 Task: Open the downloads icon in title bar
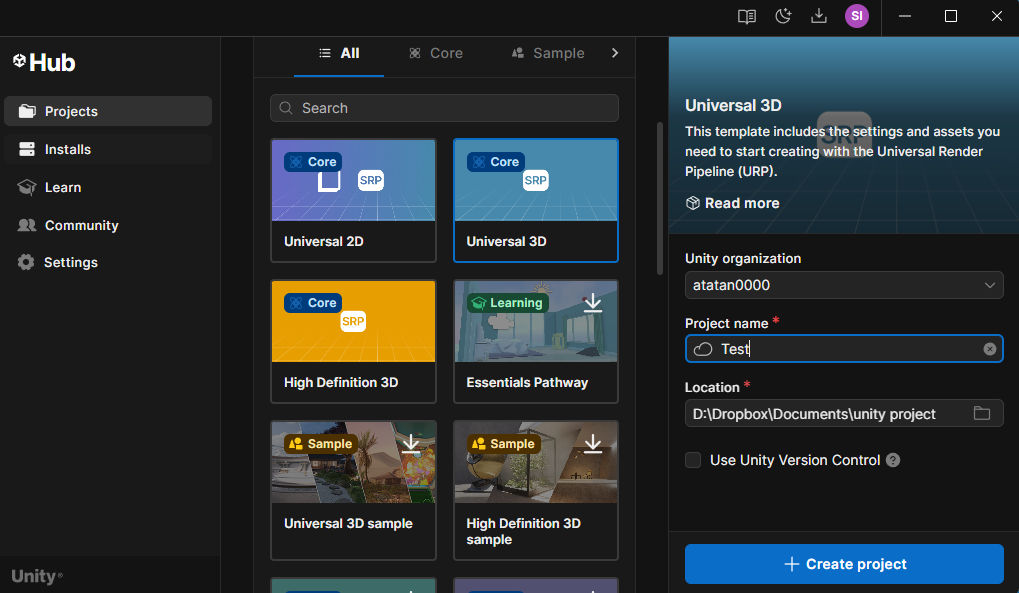pyautogui.click(x=819, y=16)
